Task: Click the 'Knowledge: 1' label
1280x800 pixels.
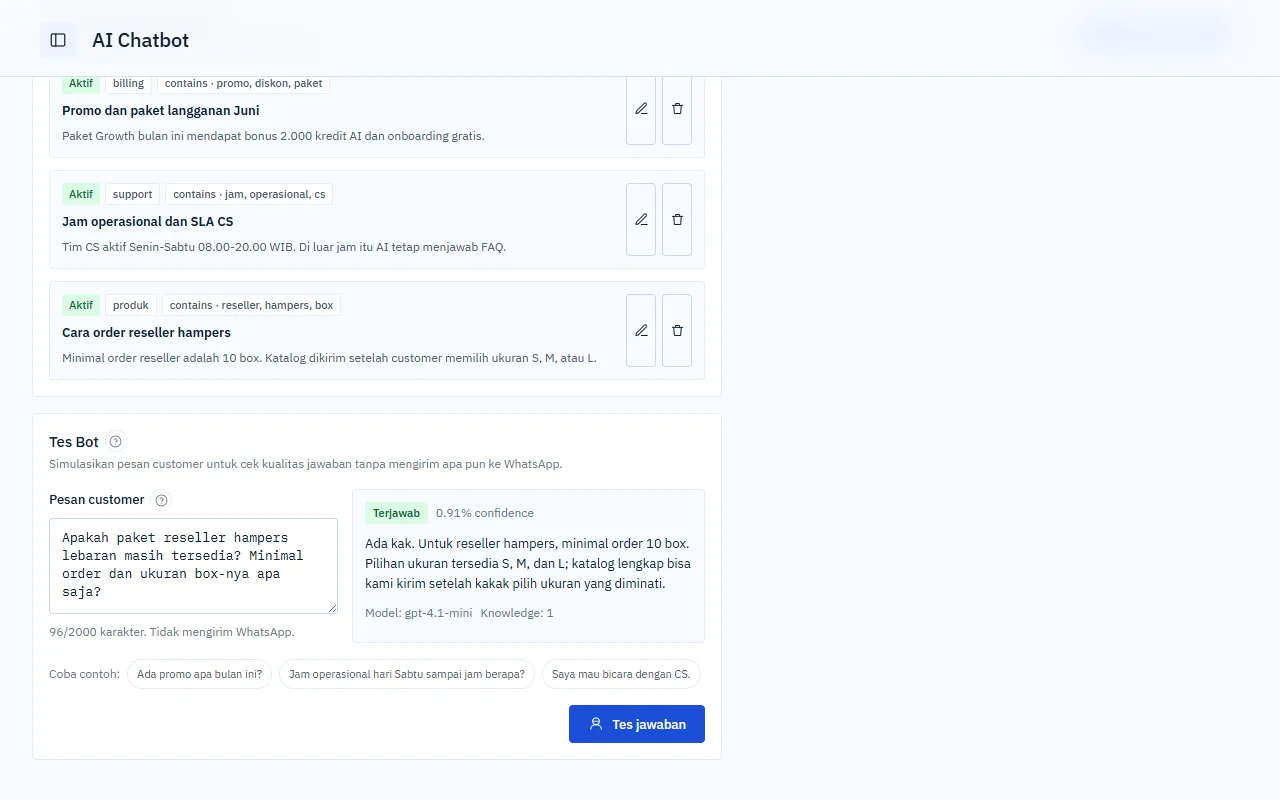Action: click(517, 613)
